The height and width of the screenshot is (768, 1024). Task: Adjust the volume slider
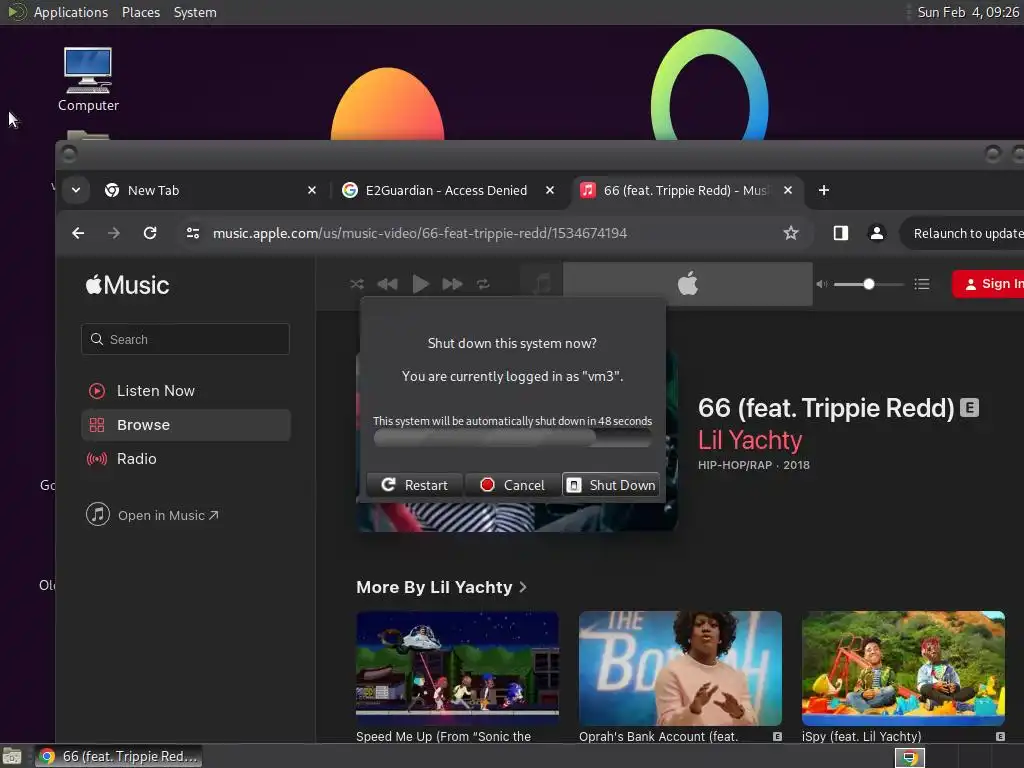tap(869, 284)
